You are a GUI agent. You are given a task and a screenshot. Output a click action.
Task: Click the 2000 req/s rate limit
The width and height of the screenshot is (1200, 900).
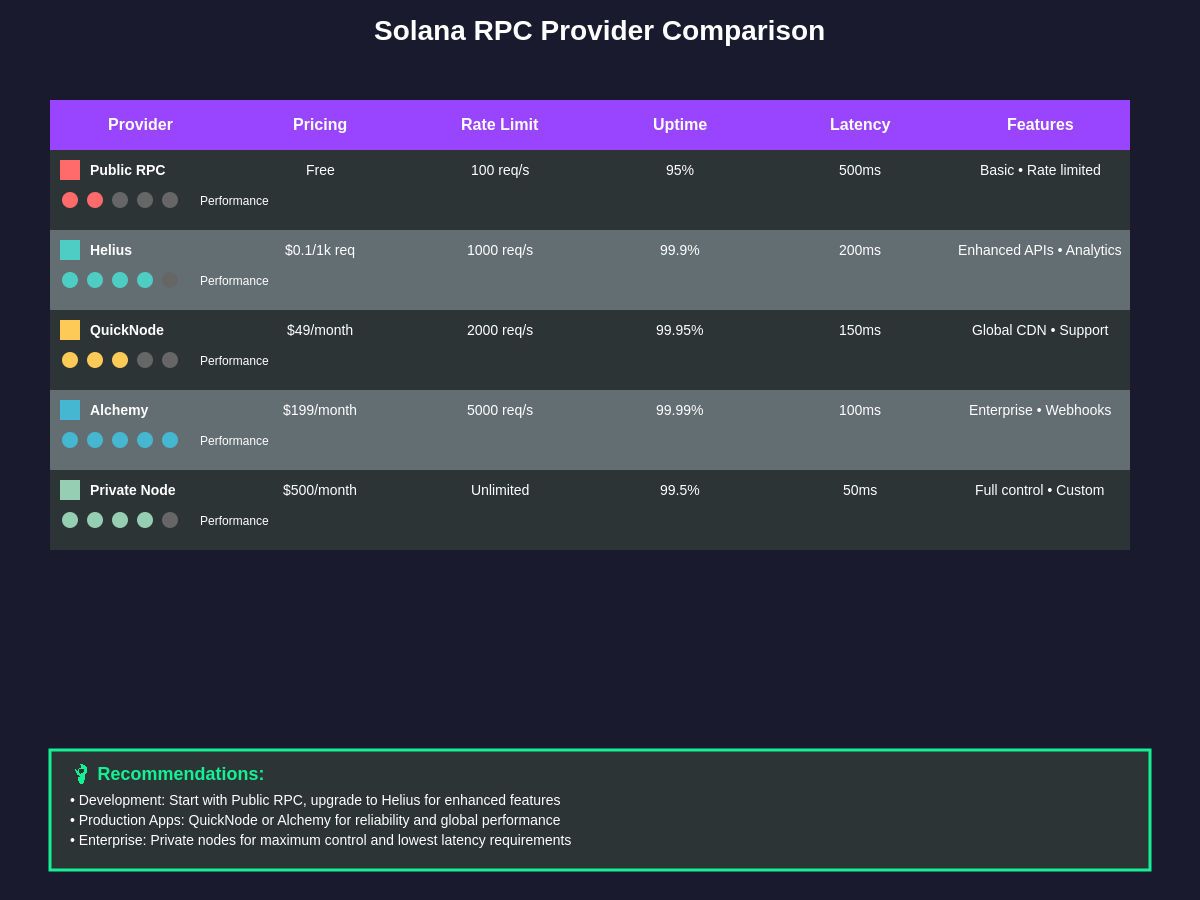click(x=500, y=330)
